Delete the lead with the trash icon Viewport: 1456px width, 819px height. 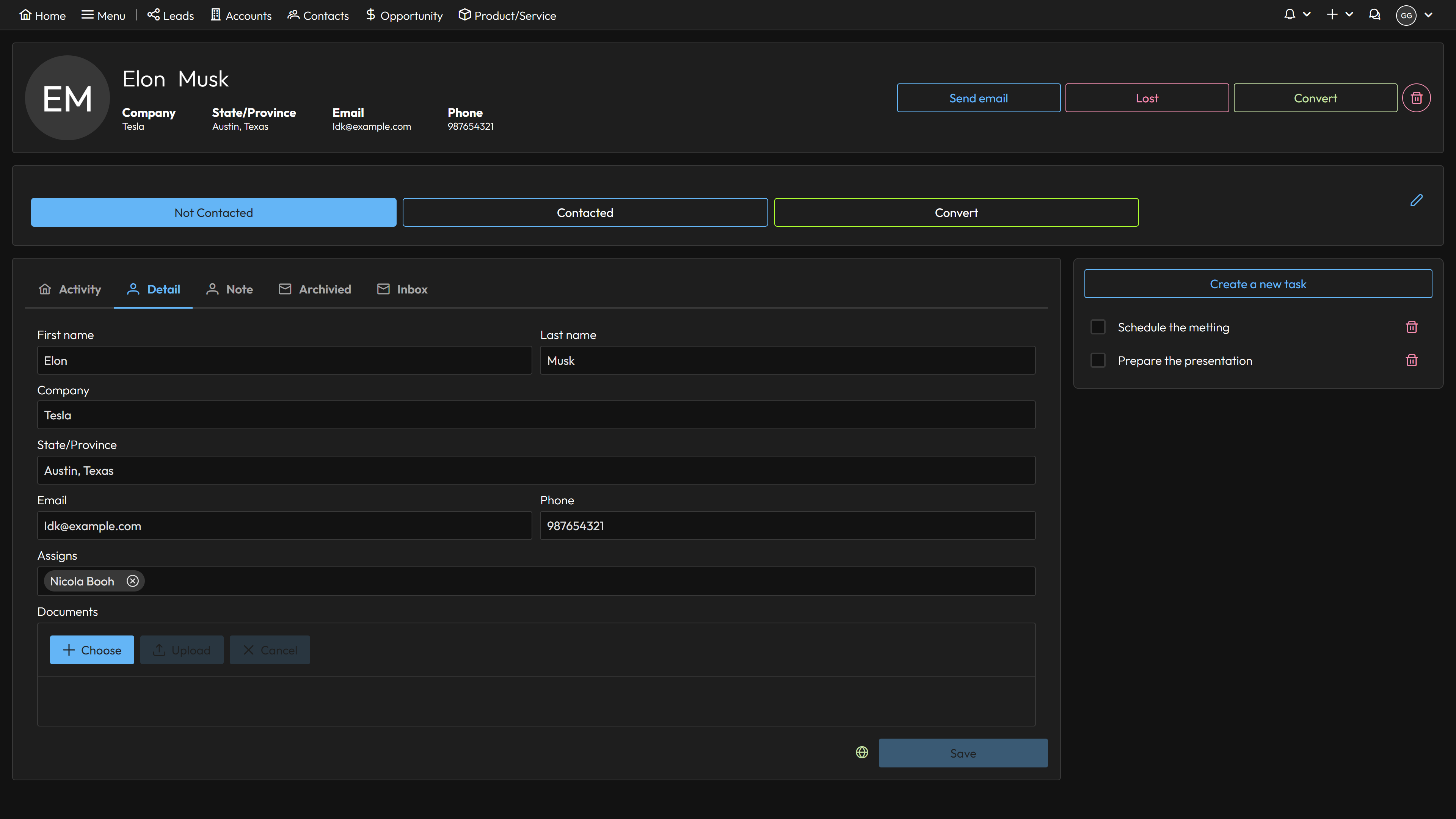click(1417, 98)
